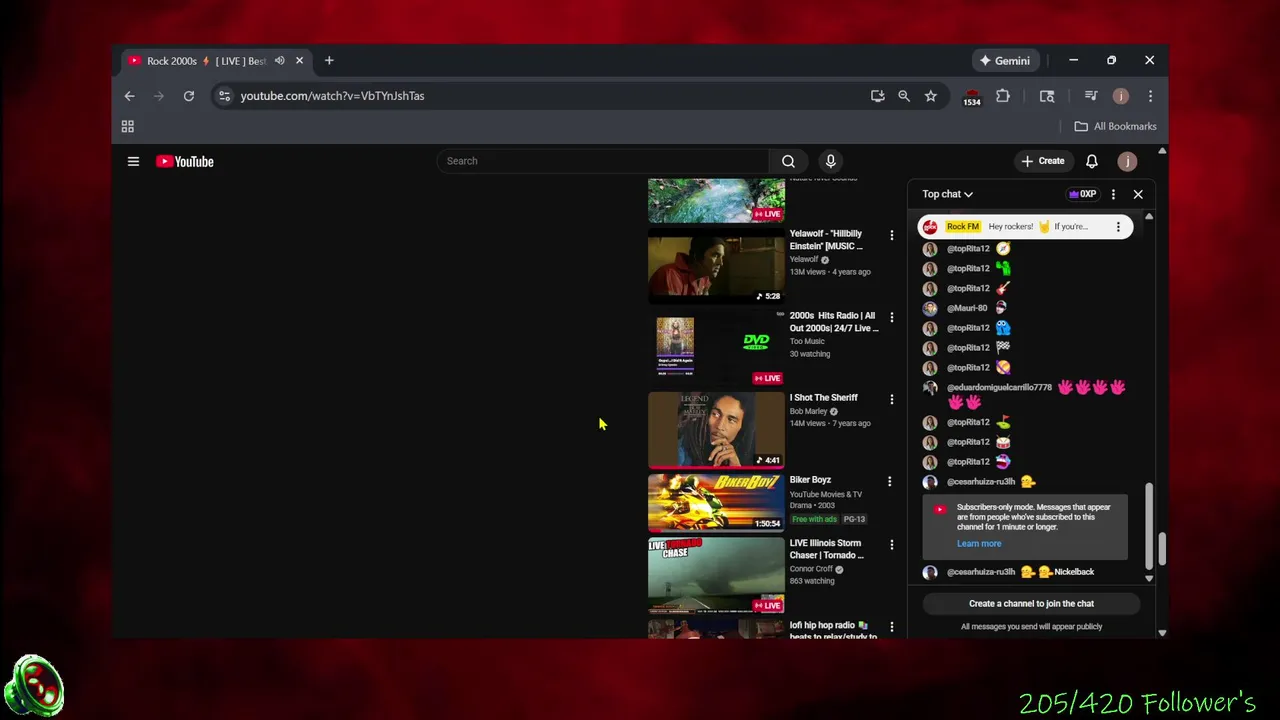Screen dimensions: 1280x720
Task: Open the tab search icon in the toolbar
Action: pos(1047,96)
